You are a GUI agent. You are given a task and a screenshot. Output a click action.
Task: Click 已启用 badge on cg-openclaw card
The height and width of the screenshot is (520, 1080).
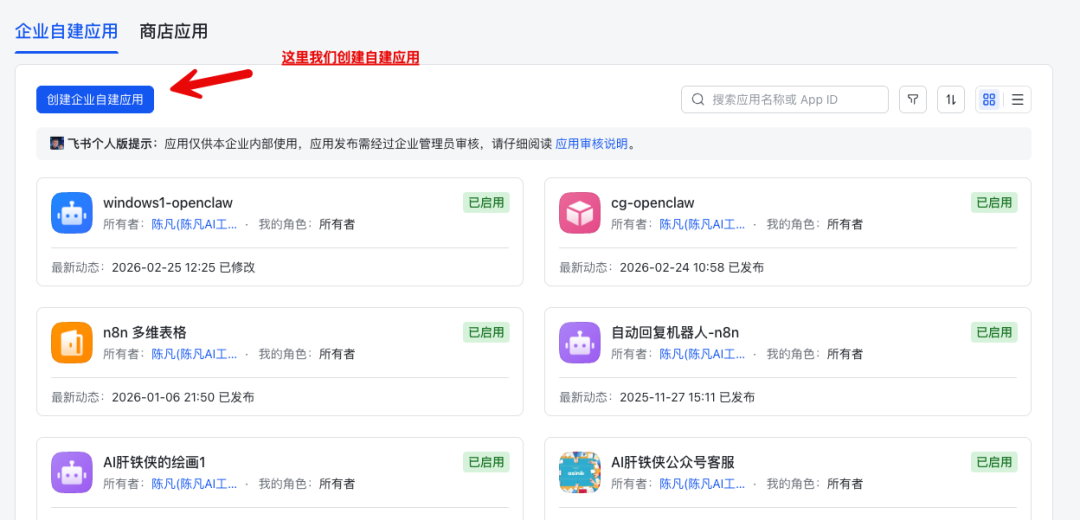pos(995,202)
